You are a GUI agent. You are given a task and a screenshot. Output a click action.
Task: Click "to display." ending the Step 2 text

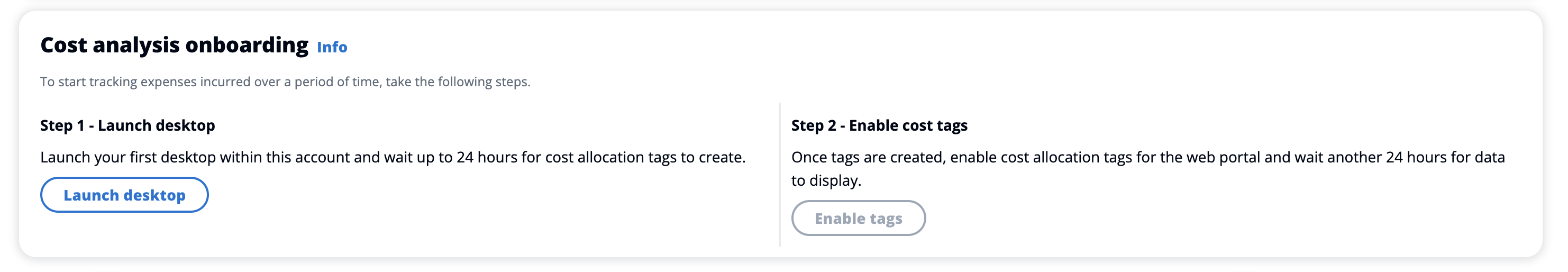click(x=826, y=180)
